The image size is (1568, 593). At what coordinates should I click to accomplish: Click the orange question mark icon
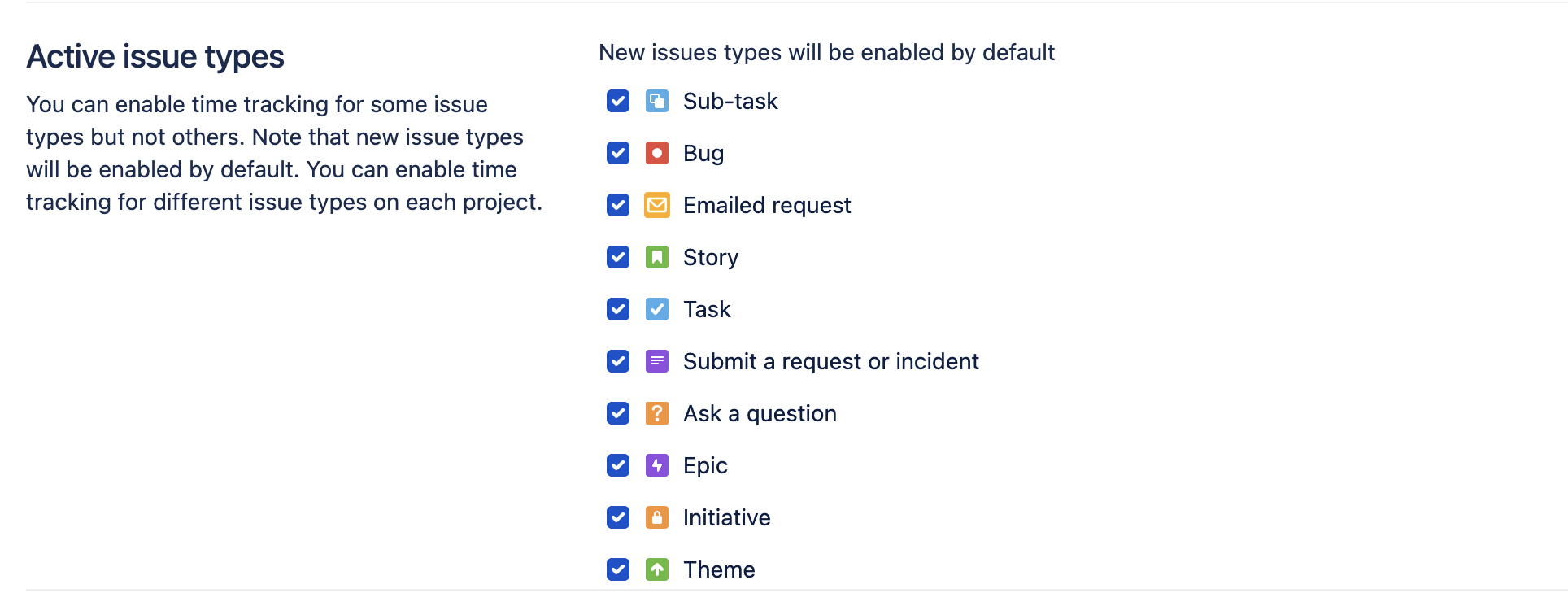(656, 413)
